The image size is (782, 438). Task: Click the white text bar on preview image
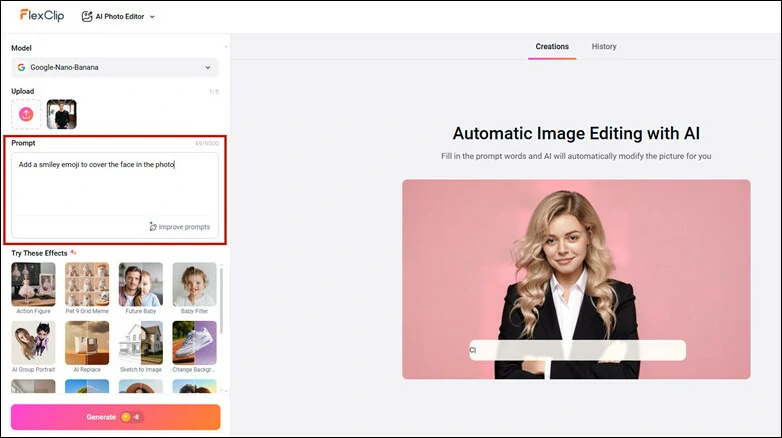[577, 350]
